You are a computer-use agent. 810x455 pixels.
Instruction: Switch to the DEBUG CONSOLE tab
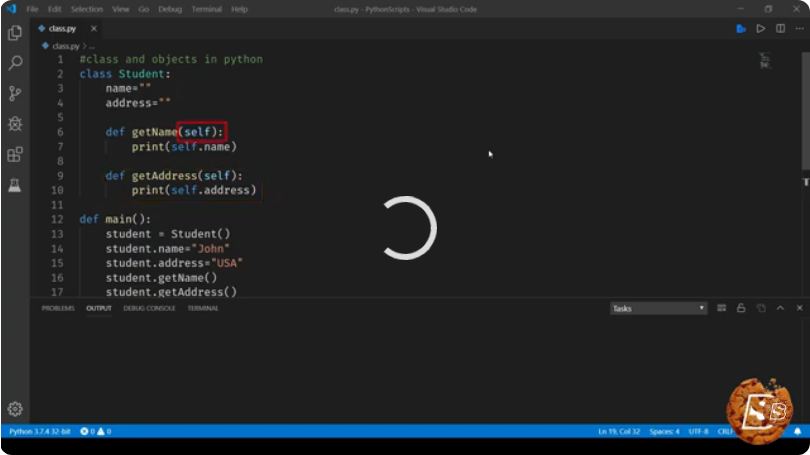click(149, 308)
